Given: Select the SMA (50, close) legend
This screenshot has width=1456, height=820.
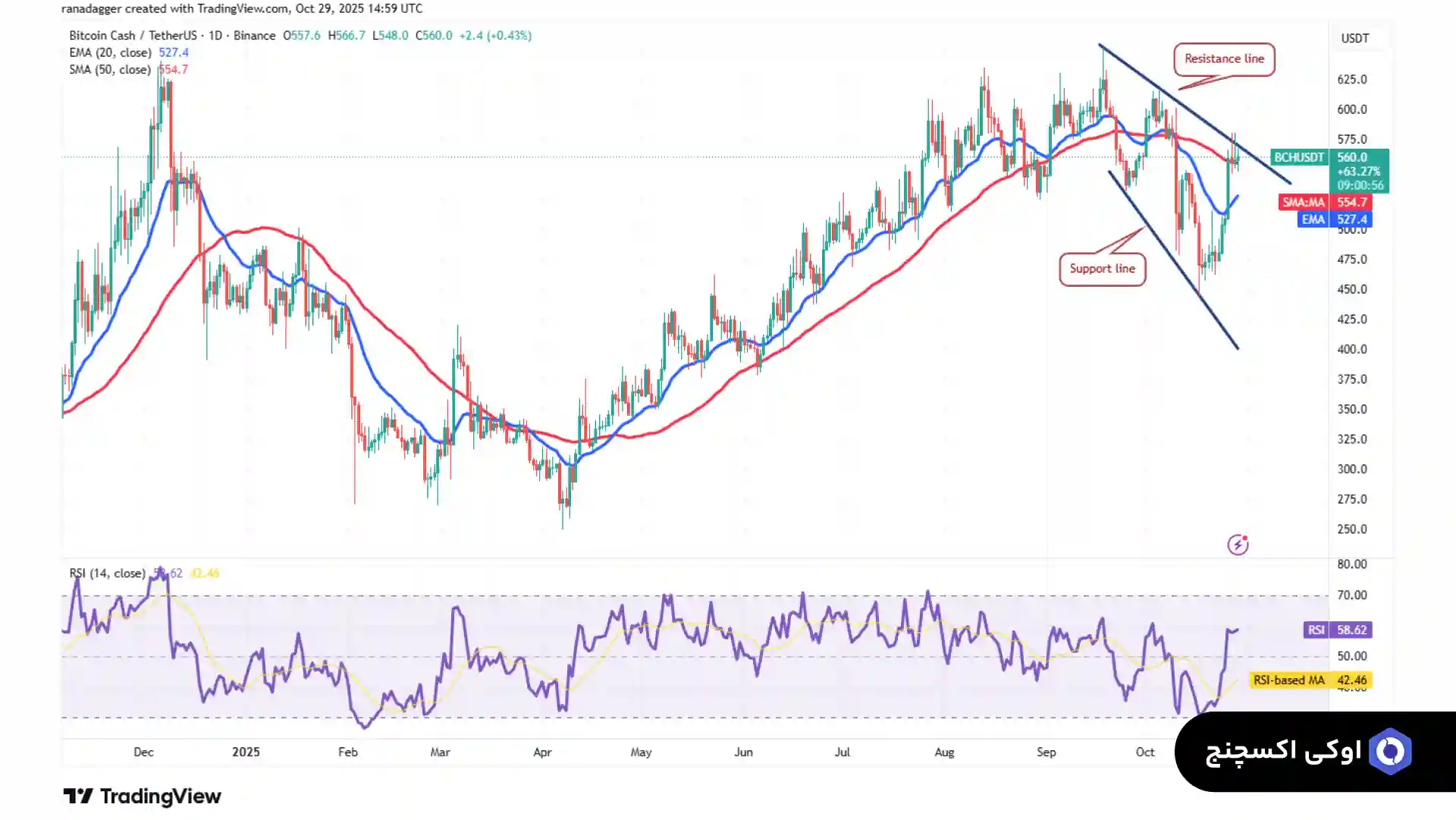Looking at the screenshot, I should click(110, 69).
